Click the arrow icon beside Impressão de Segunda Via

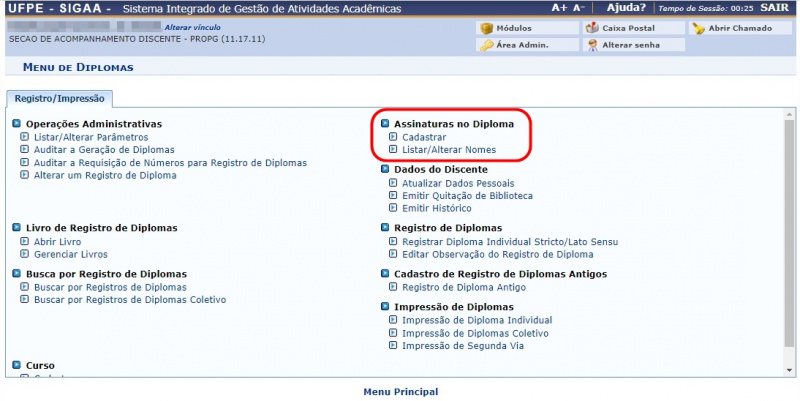pyautogui.click(x=392, y=345)
